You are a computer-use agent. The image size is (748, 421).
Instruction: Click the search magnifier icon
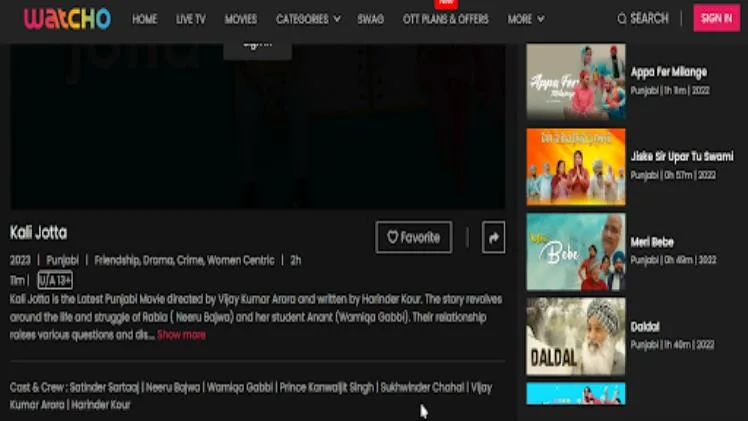[x=622, y=19]
